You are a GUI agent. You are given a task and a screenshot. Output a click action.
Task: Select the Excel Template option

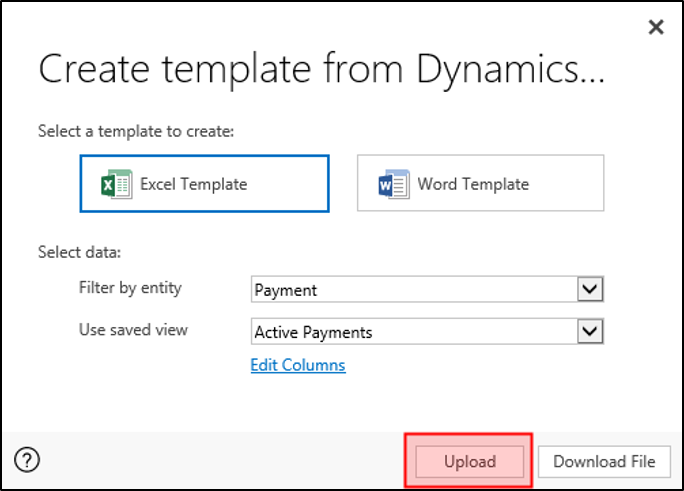pos(204,183)
